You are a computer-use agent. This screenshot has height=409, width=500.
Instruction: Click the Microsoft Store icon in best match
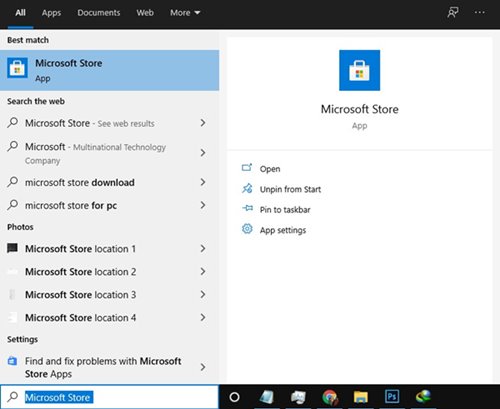pyautogui.click(x=17, y=68)
